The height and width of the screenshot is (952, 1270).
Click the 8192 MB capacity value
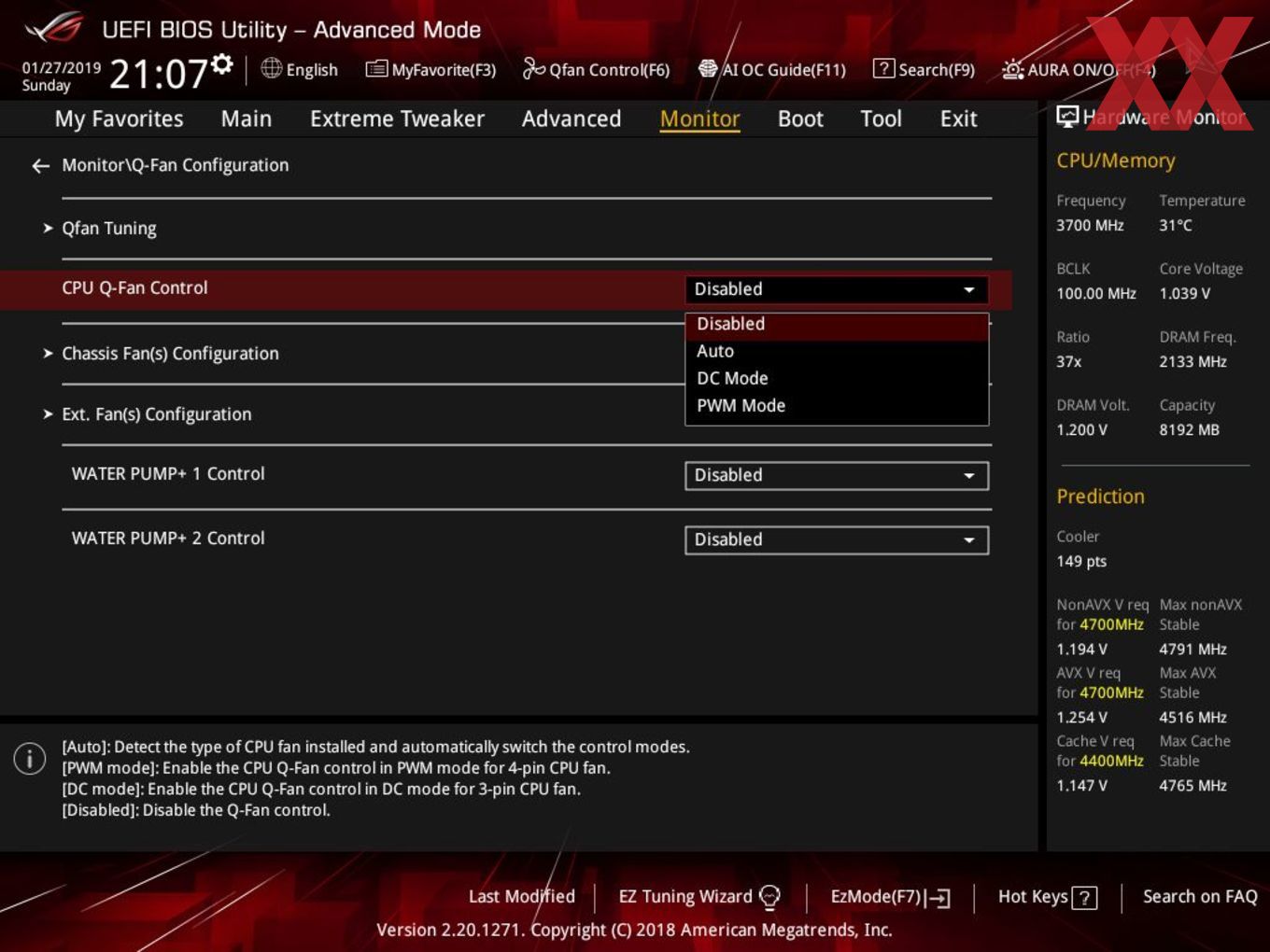[1189, 430]
